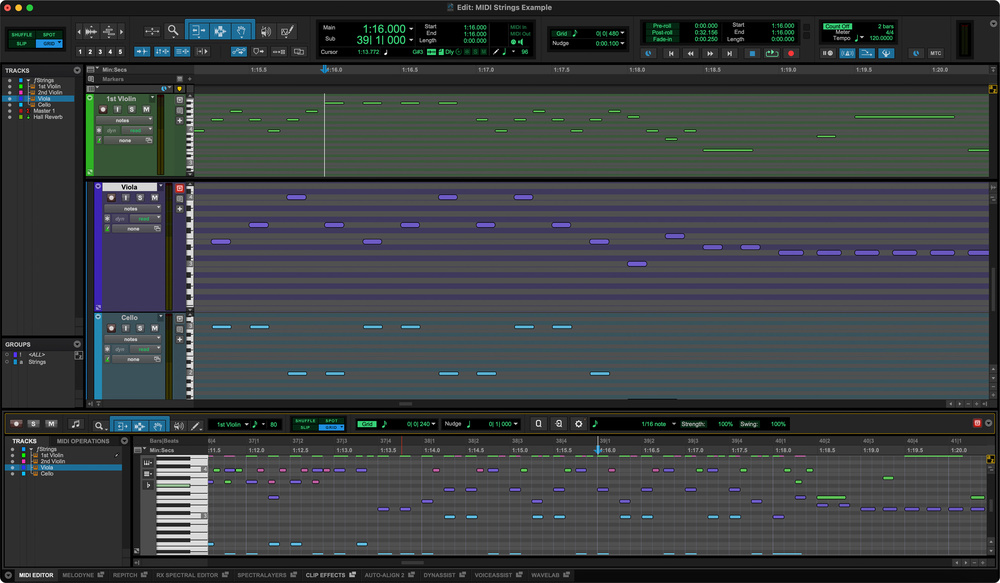This screenshot has height=583, width=1000.
Task: Open the MIDI Editor tab at the bottom
Action: click(36, 575)
